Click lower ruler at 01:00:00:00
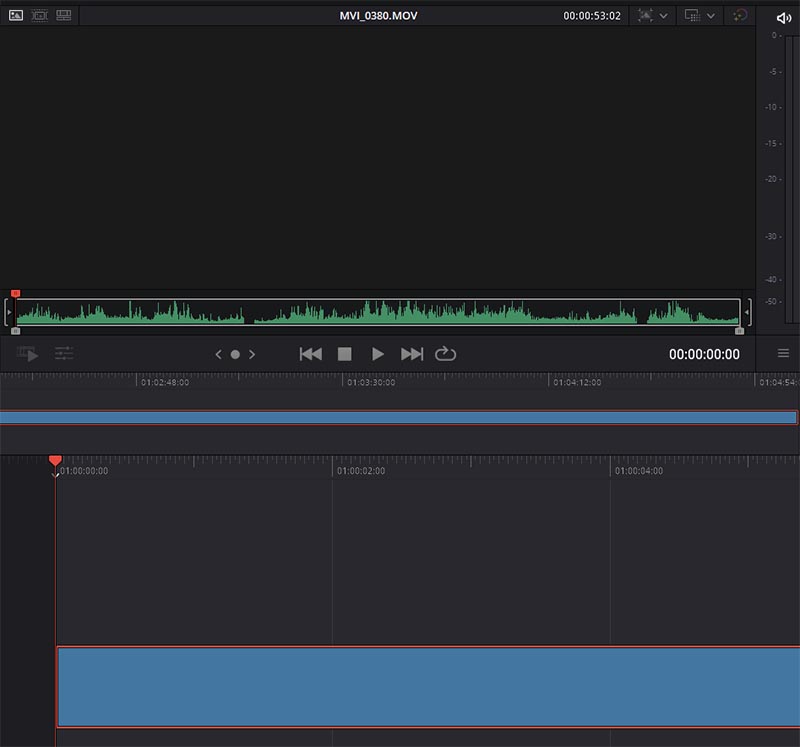Viewport: 800px width, 747px height. (84, 471)
